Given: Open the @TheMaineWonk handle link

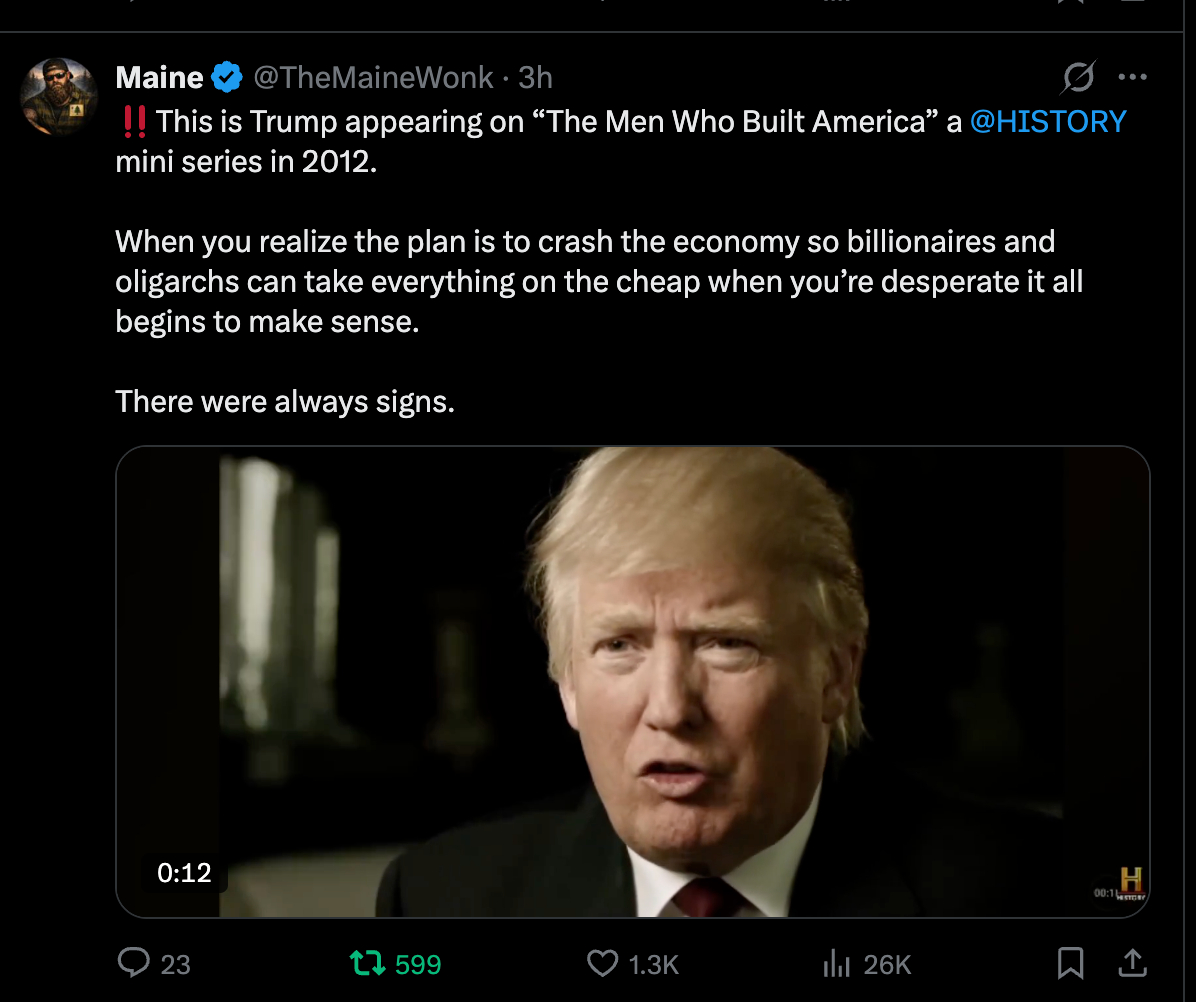Looking at the screenshot, I should coord(372,77).
